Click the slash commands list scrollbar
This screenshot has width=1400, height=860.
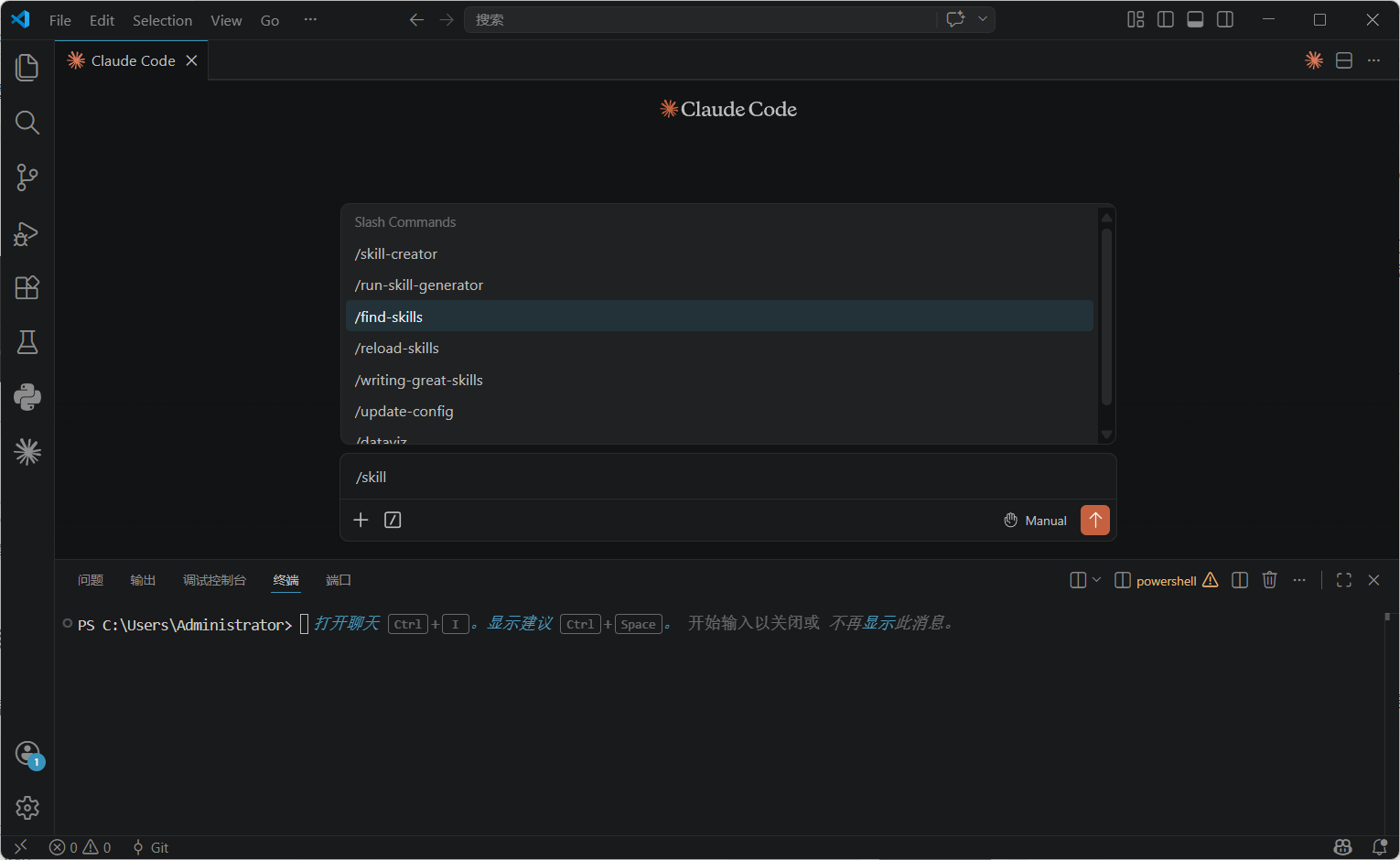click(x=1106, y=317)
